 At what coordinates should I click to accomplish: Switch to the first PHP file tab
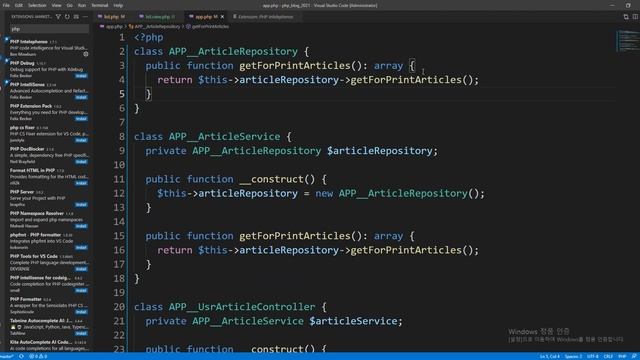point(111,17)
